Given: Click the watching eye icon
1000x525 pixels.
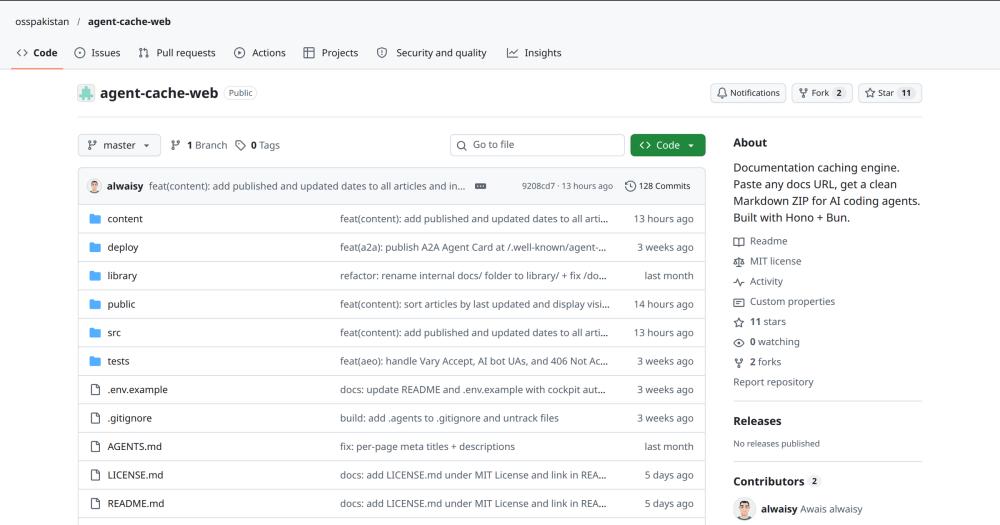Looking at the screenshot, I should (739, 343).
